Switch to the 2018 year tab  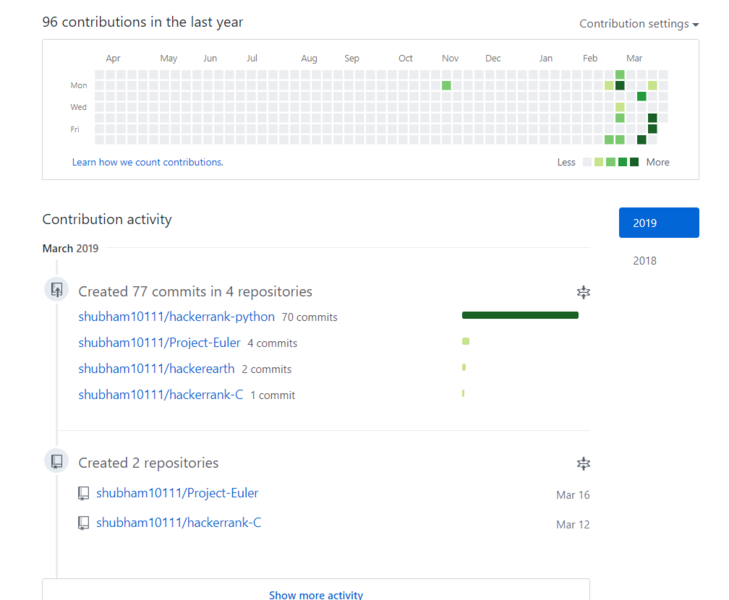[645, 261]
